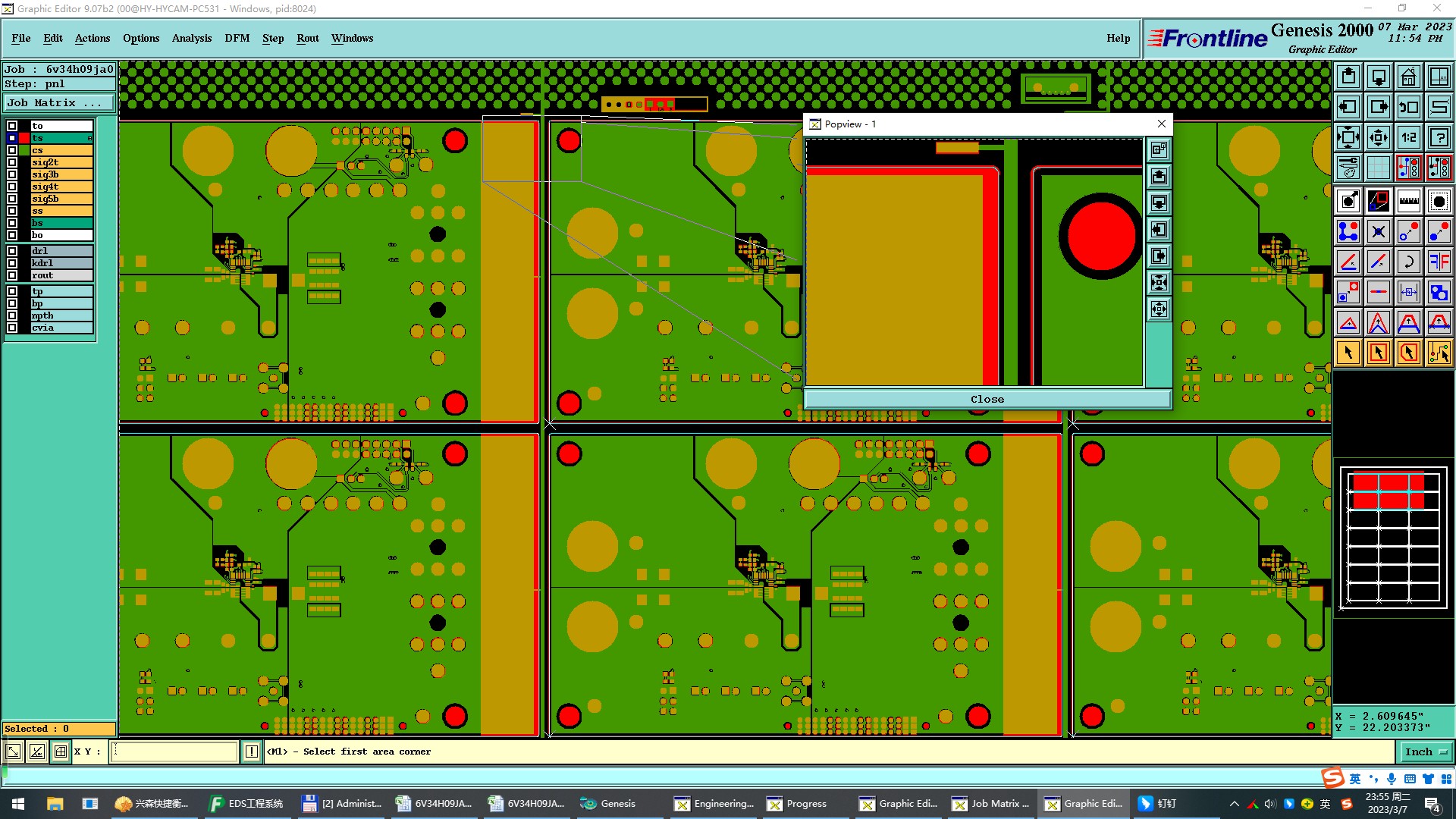Screen dimensions: 1456x819
Task: Toggle the drl layer checkbox
Action: click(12, 251)
